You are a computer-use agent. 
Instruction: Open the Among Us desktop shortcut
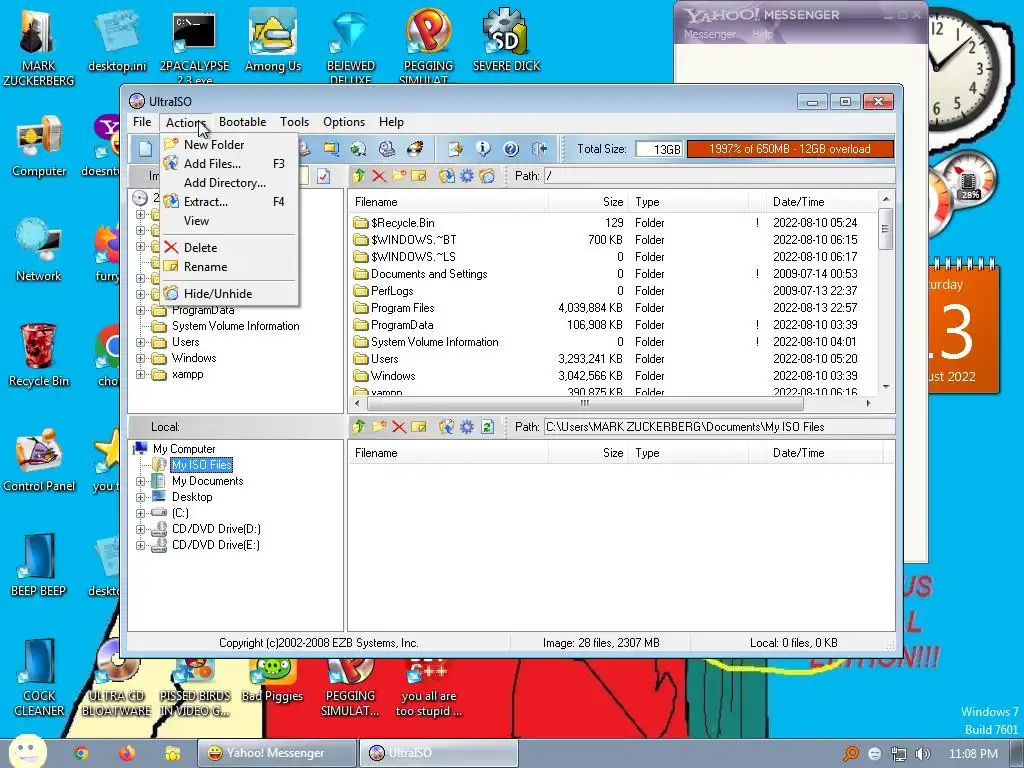pyautogui.click(x=273, y=40)
